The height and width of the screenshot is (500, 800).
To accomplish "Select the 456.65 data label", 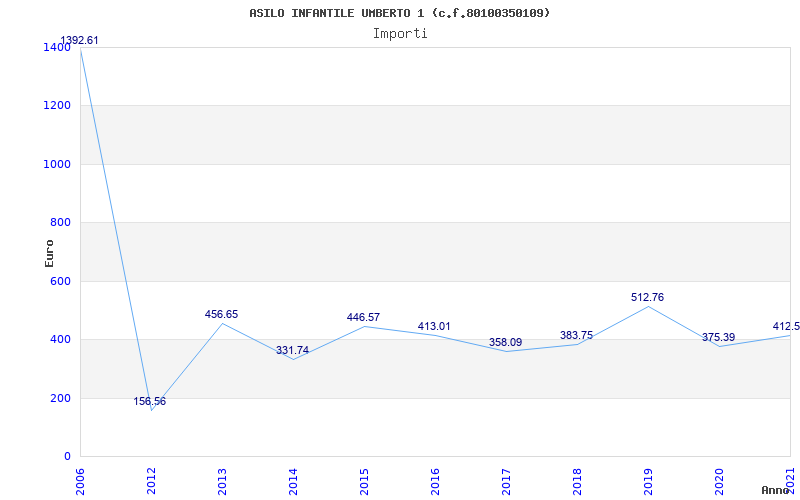I will point(221,314).
